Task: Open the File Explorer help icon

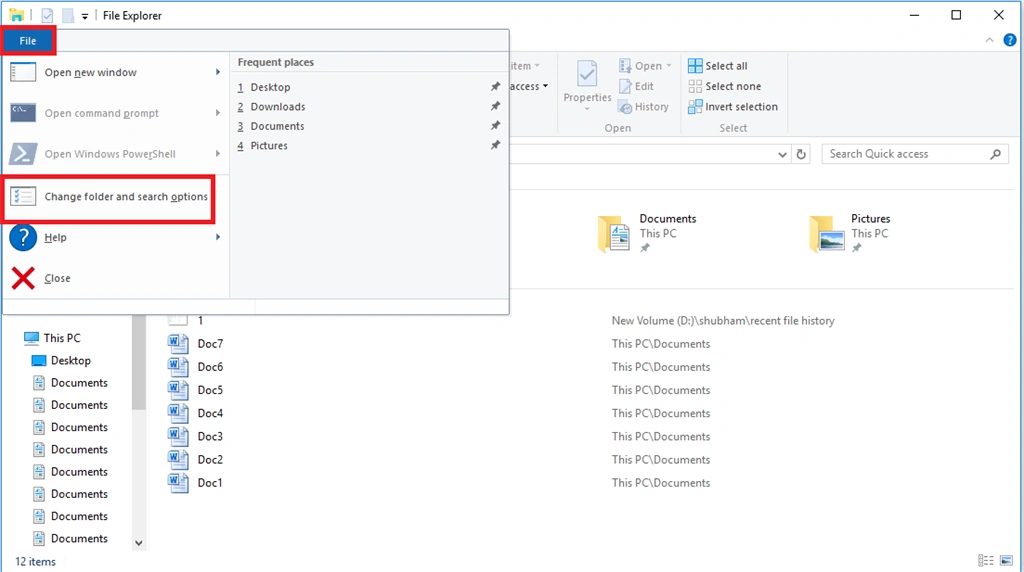Action: pos(1010,40)
